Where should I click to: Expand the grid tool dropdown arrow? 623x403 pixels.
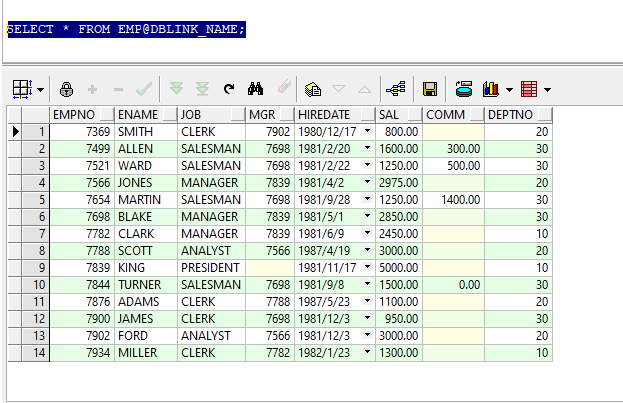pyautogui.click(x=41, y=90)
